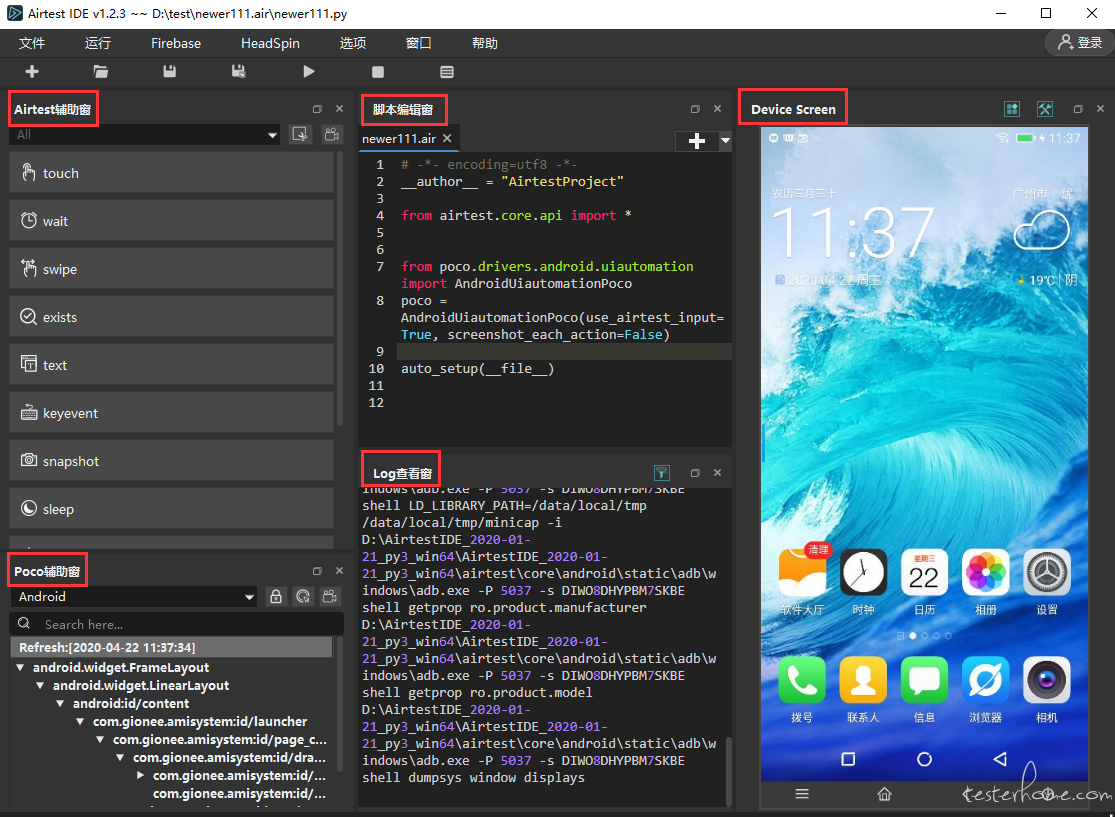Switch to the newer111.air tab
Image resolution: width=1115 pixels, height=817 pixels.
click(x=399, y=139)
